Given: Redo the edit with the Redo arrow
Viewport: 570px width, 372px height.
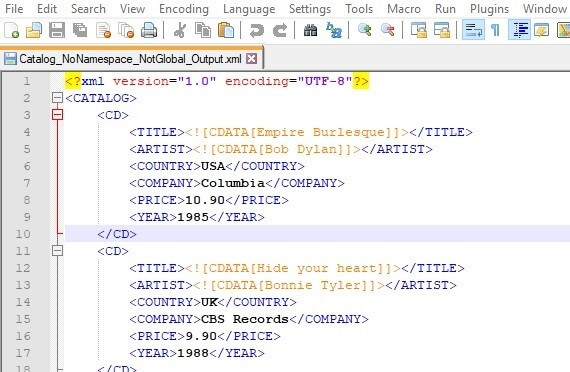Looking at the screenshot, I should 280,30.
